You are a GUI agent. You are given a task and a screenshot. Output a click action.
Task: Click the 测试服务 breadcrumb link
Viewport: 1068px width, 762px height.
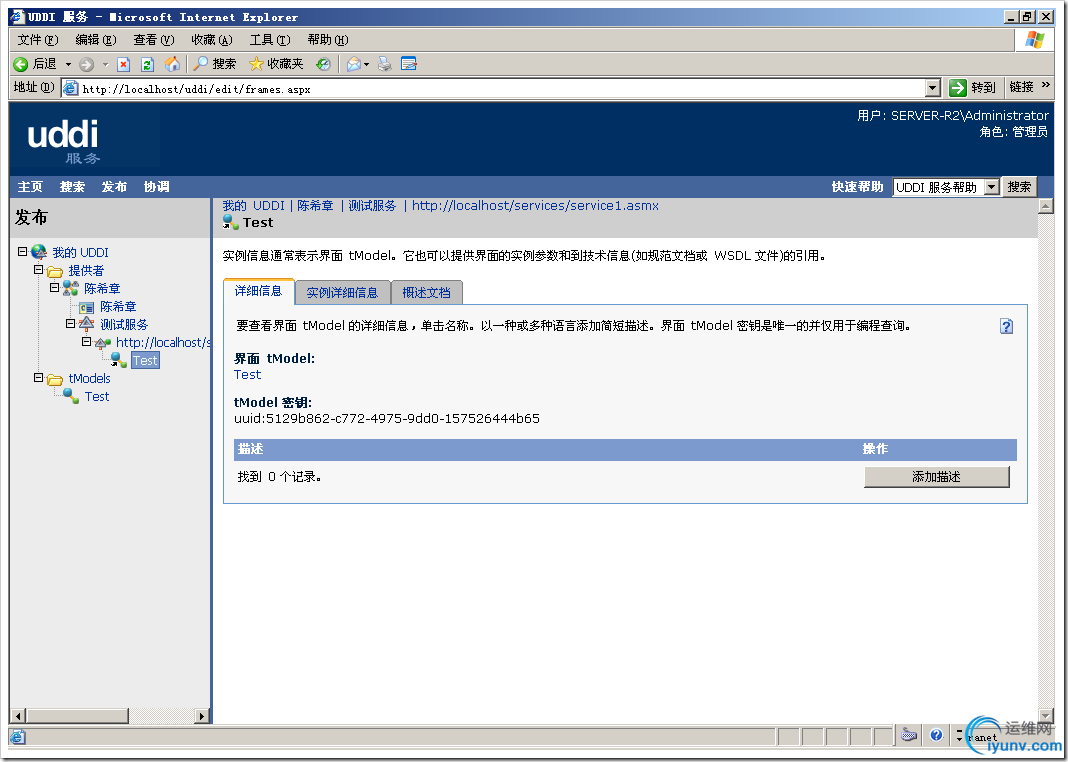(x=373, y=206)
